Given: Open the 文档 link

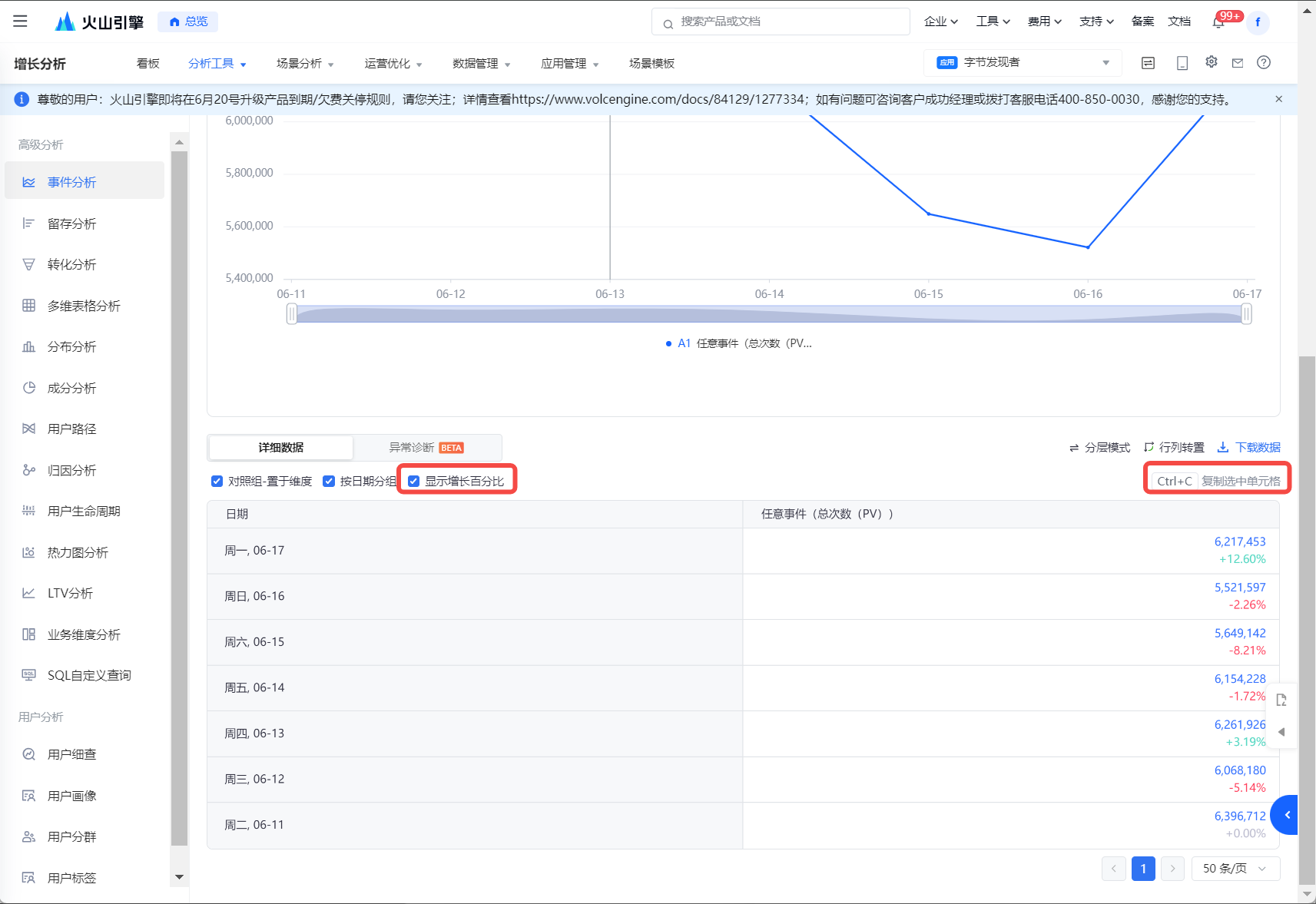Looking at the screenshot, I should (x=1179, y=22).
